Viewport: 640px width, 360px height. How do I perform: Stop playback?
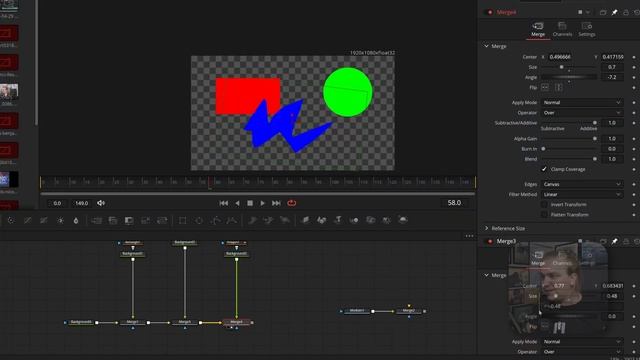250,203
